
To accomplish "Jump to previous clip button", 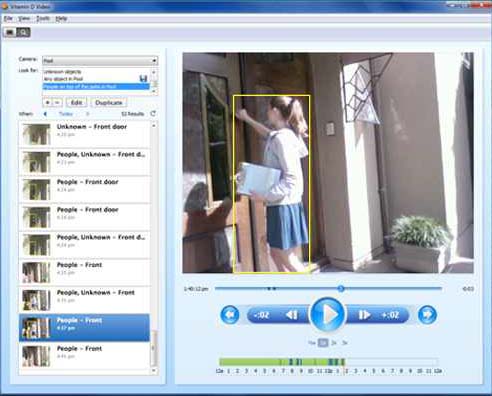I will (230, 315).
